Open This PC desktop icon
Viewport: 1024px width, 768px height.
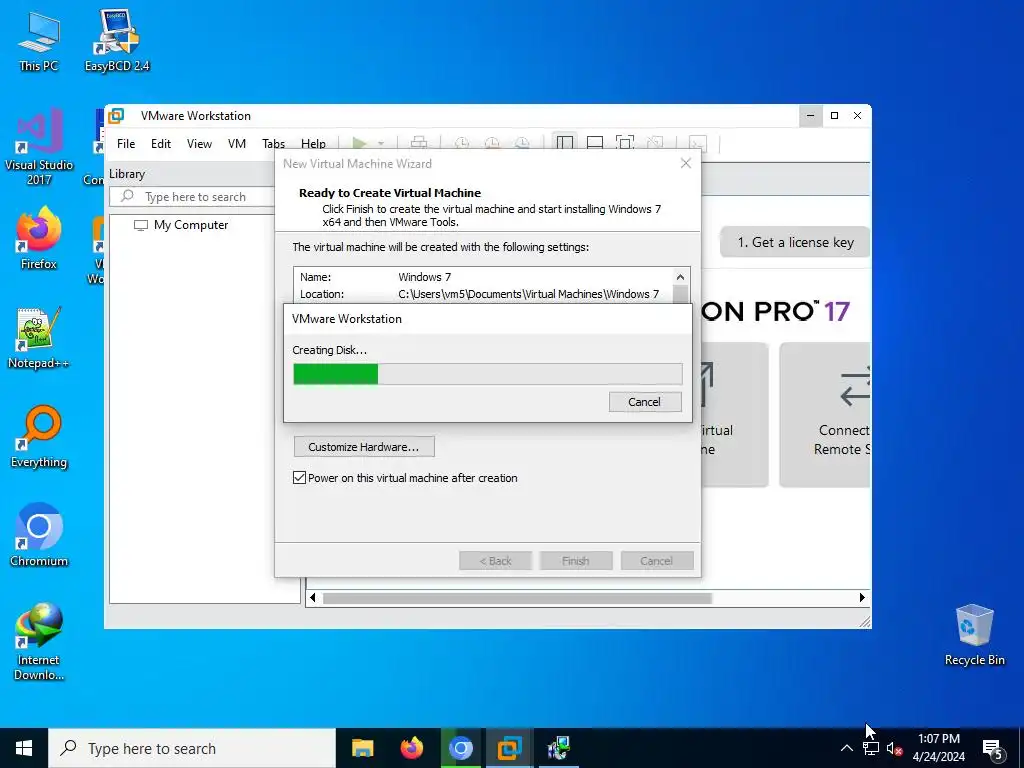39,42
